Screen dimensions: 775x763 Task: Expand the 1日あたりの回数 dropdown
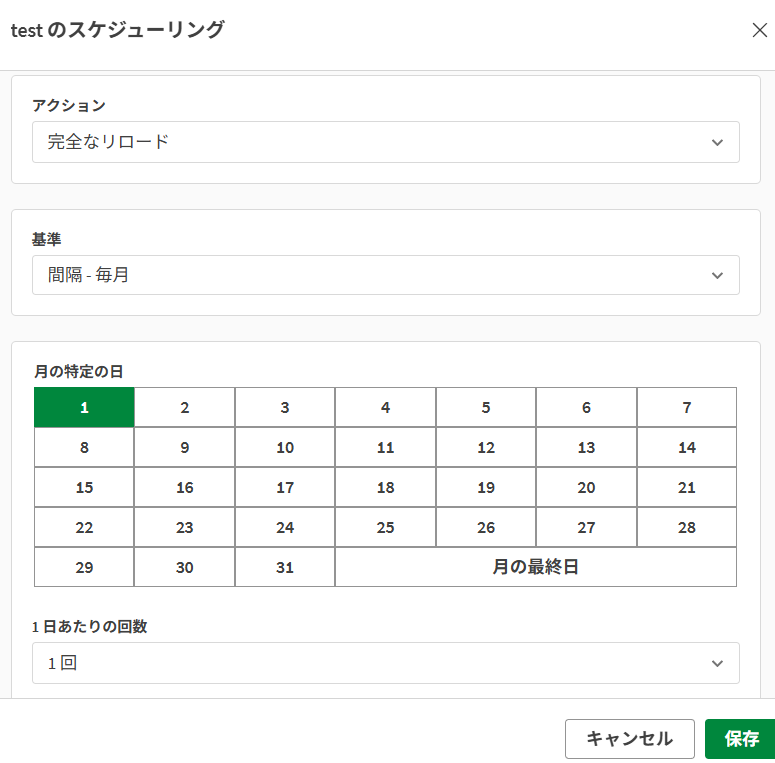(x=385, y=663)
